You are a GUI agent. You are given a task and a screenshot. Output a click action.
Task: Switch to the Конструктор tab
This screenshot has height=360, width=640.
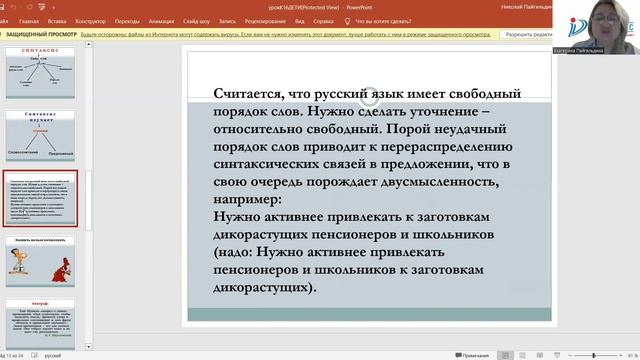pos(90,21)
